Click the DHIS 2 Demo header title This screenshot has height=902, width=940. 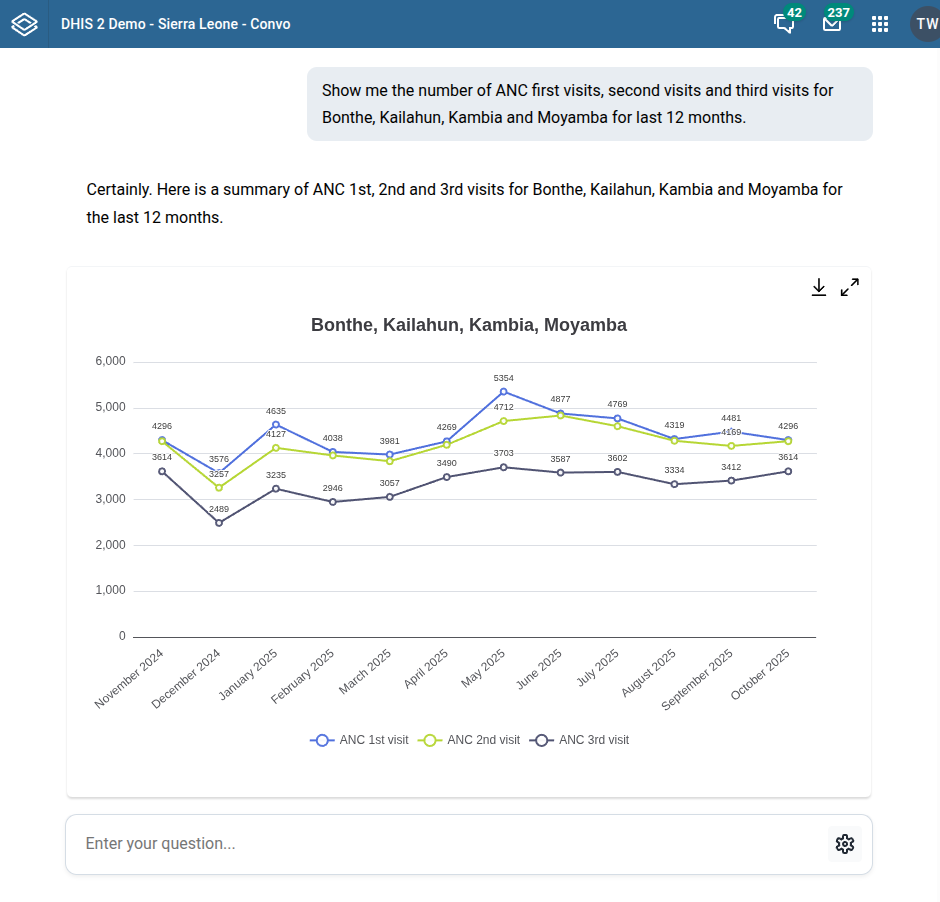pos(175,24)
